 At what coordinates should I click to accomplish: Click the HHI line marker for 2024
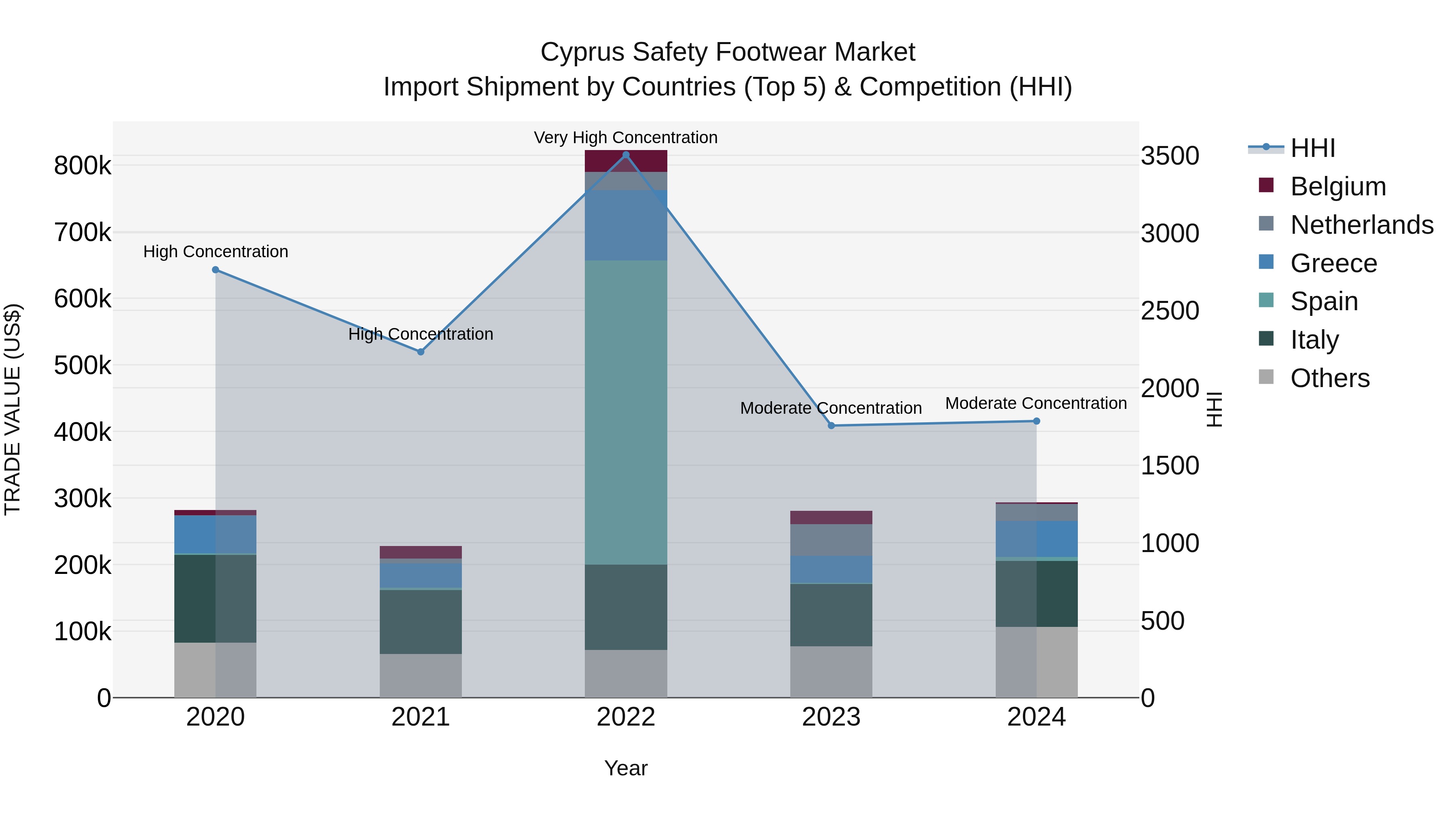(1037, 421)
